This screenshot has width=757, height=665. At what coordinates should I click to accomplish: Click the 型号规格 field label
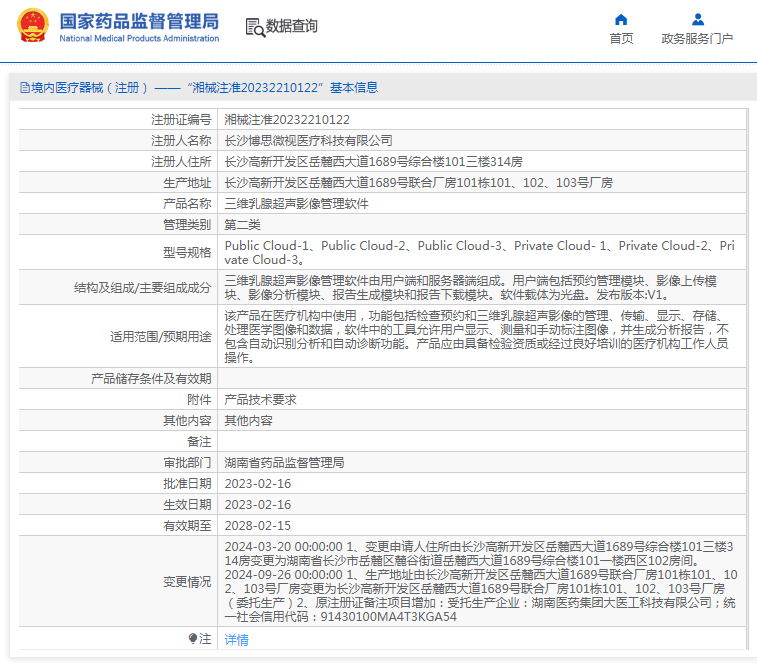[187, 253]
